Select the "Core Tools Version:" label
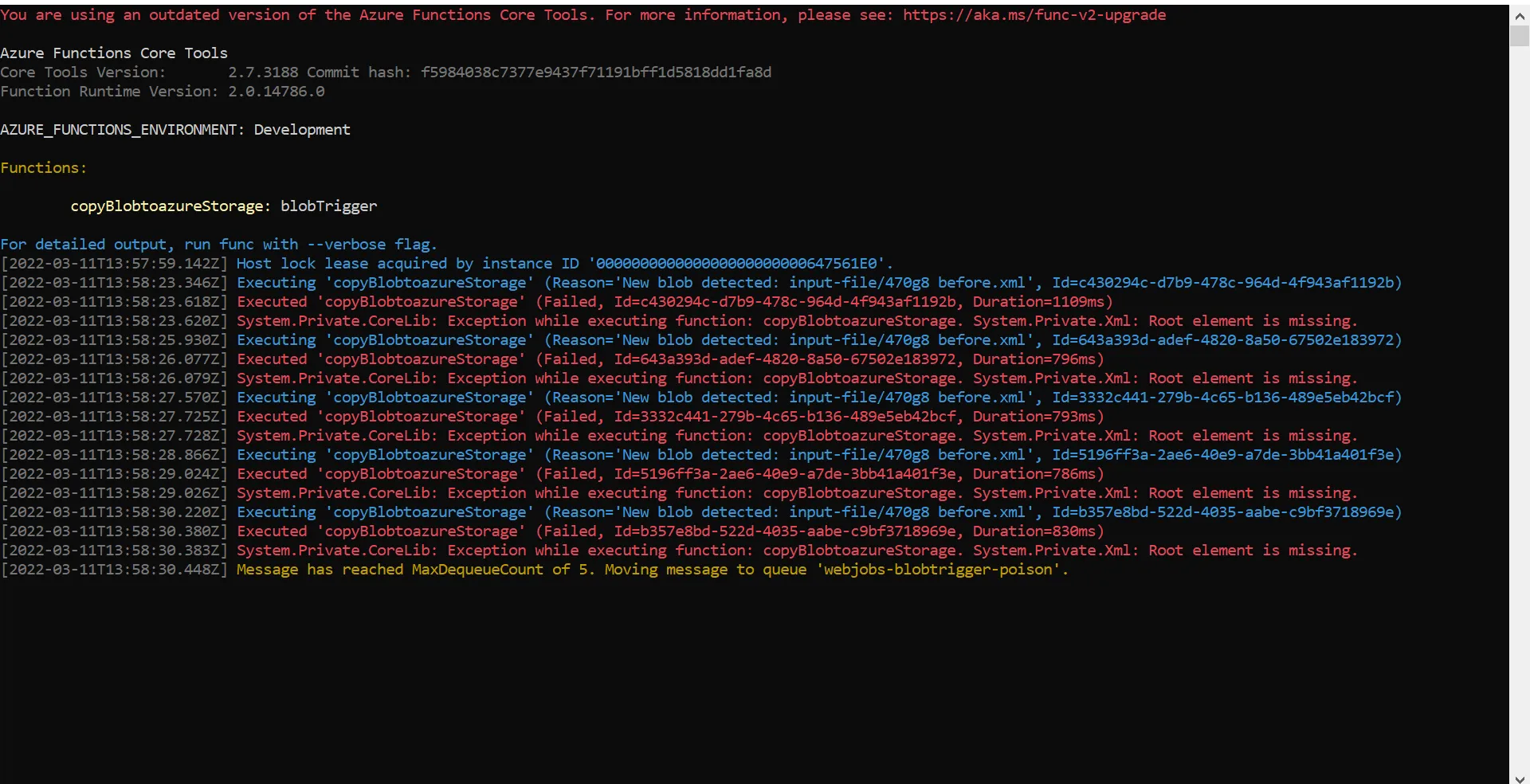Screen dimensions: 1530x784 click(x=83, y=73)
